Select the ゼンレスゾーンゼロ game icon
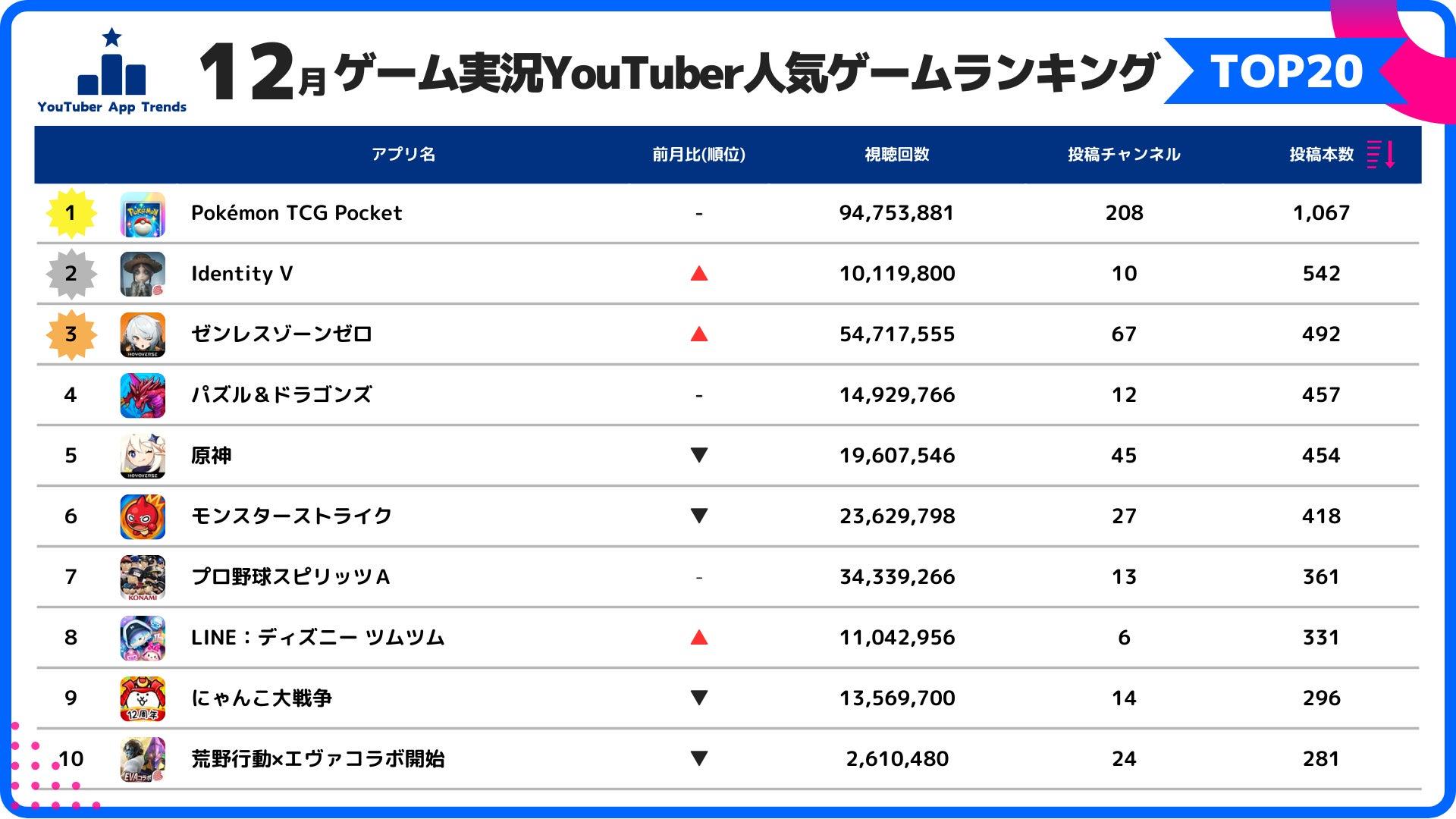Viewport: 1456px width, 819px height. pos(143,335)
